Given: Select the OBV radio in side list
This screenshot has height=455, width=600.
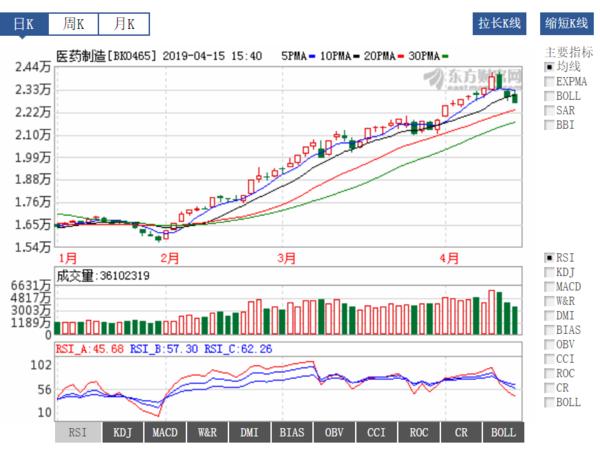Looking at the screenshot, I should pos(549,344).
